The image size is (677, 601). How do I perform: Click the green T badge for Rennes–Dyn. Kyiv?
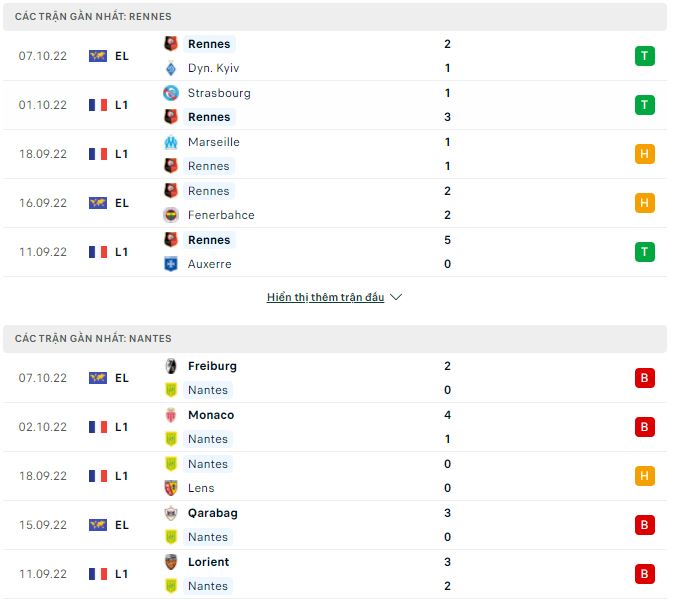(x=644, y=56)
